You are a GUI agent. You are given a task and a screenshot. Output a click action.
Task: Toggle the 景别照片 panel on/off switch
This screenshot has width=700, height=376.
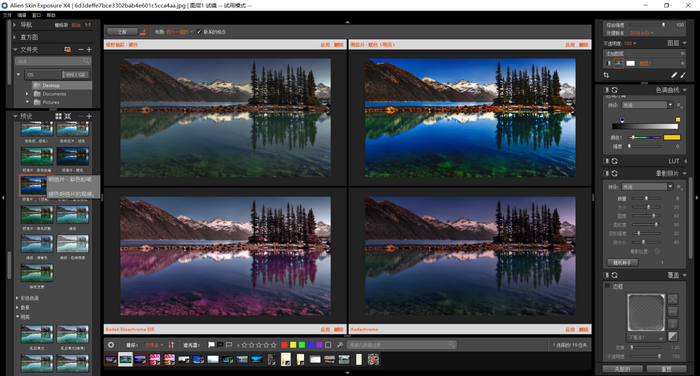[606, 173]
